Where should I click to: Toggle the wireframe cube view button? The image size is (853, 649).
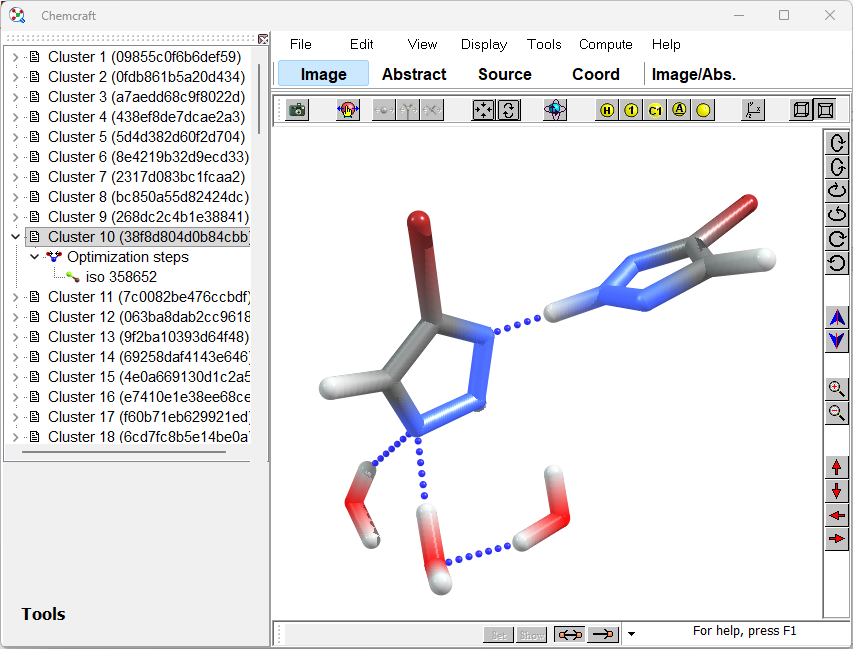pos(801,110)
